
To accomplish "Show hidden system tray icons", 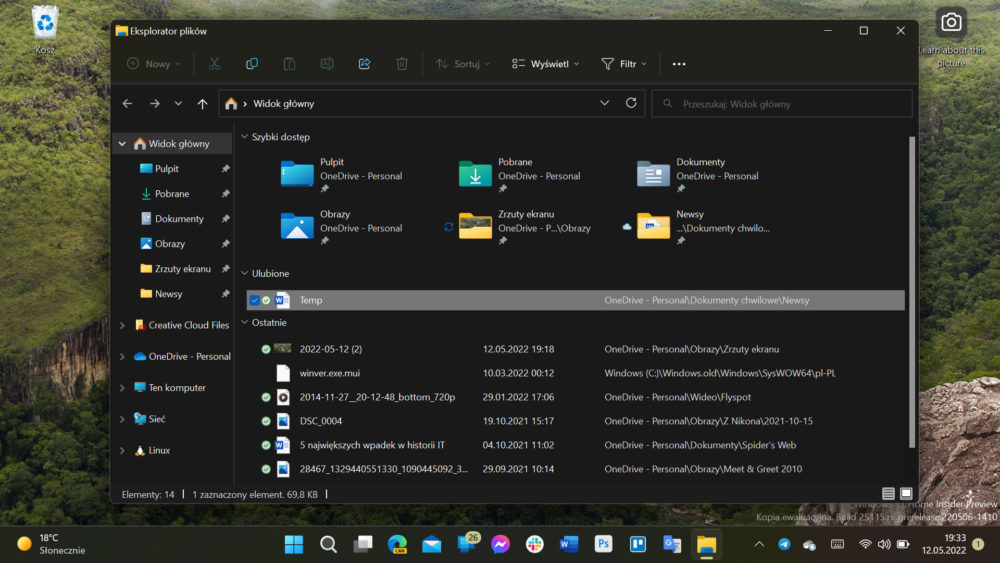I will click(759, 544).
